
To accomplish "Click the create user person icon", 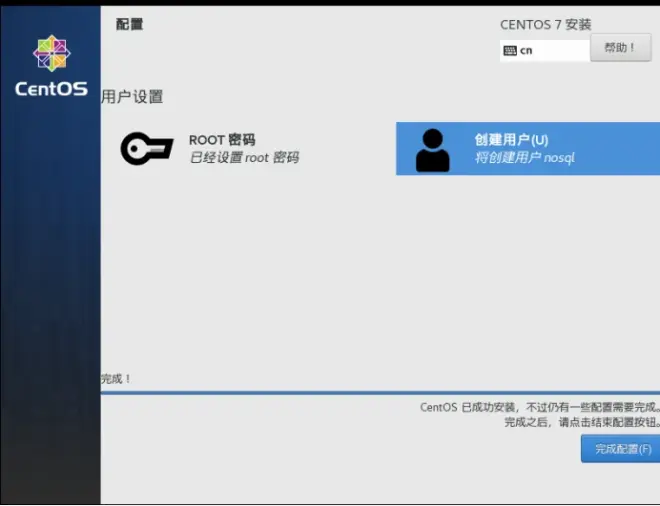I will click(432, 150).
